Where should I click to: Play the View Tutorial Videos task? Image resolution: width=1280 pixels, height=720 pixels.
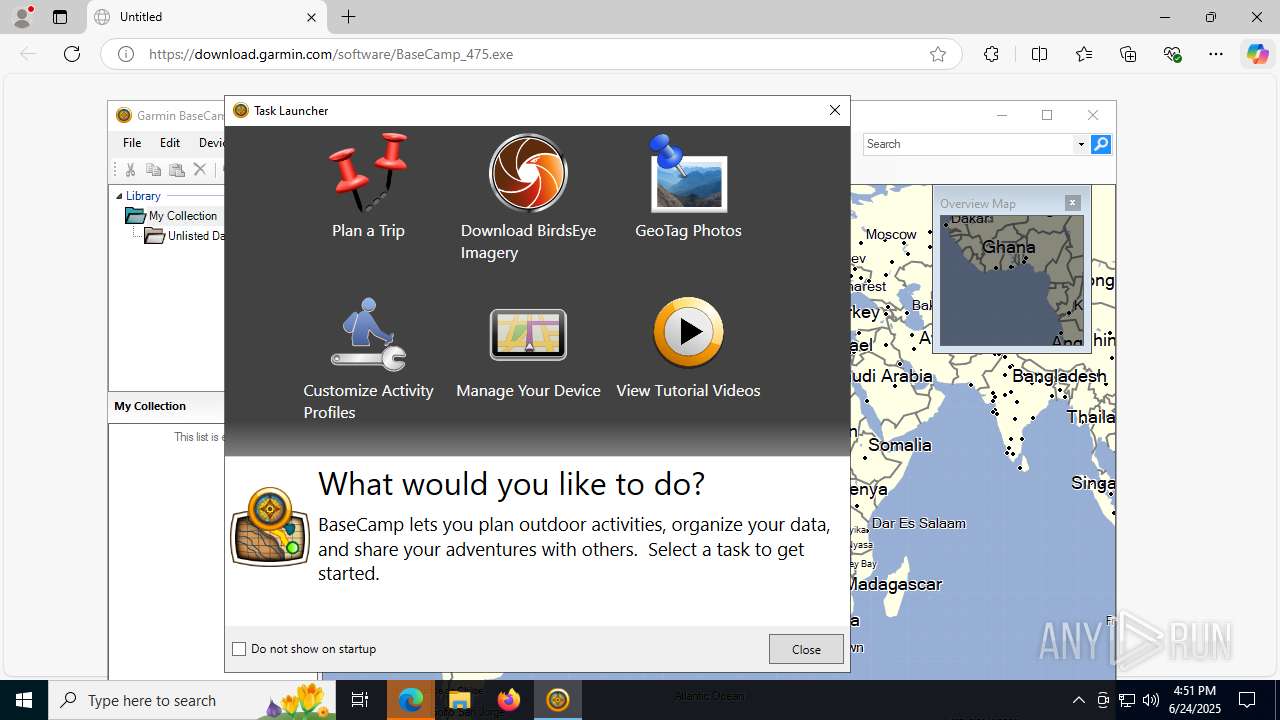click(x=688, y=347)
